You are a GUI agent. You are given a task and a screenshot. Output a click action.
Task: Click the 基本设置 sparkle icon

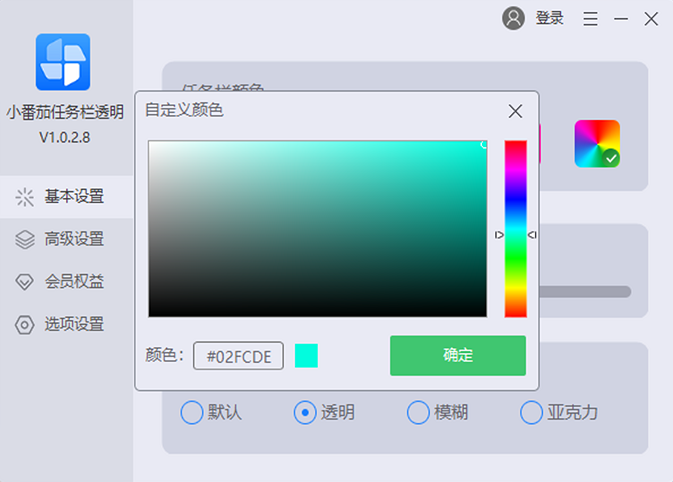point(24,197)
